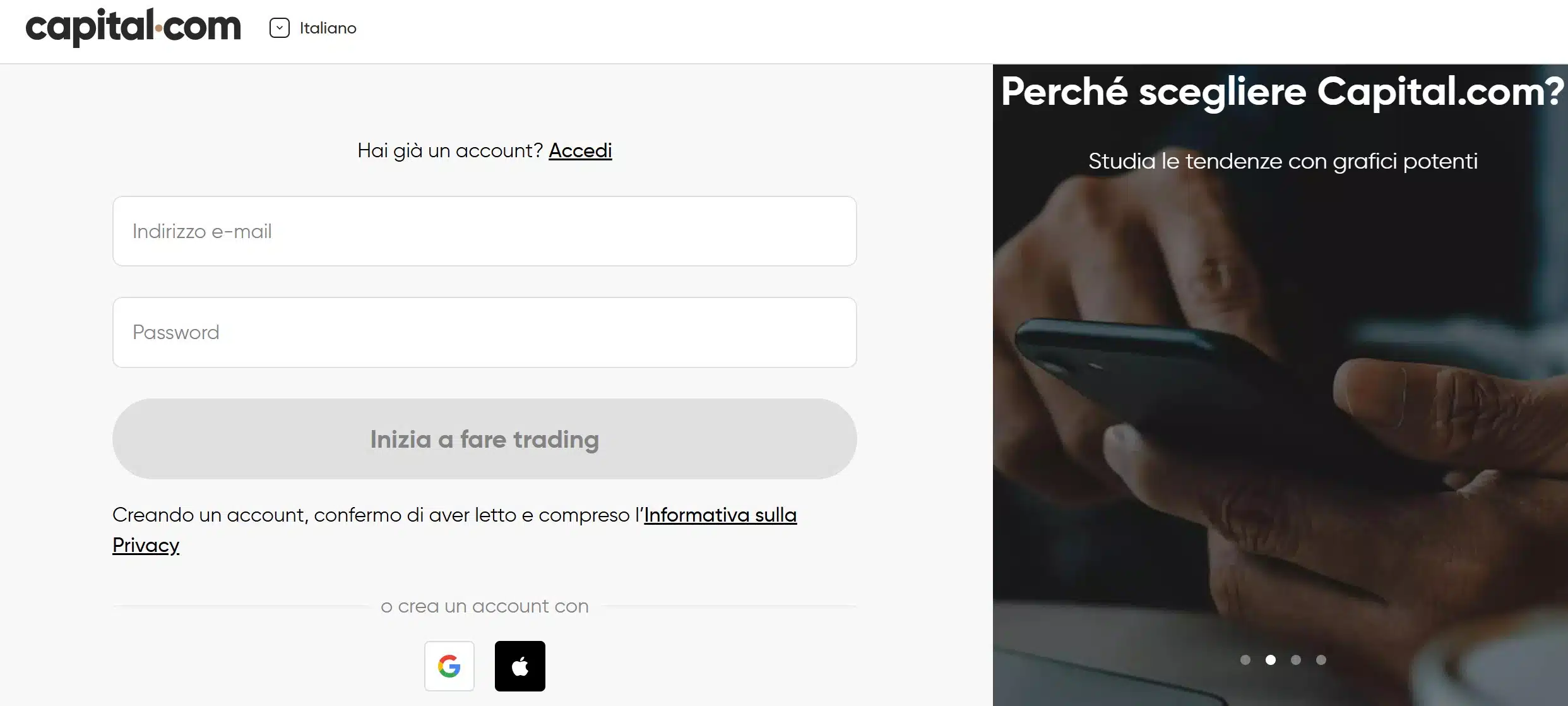The image size is (1568, 706).
Task: Open the "Accedi" login link
Action: coord(579,151)
